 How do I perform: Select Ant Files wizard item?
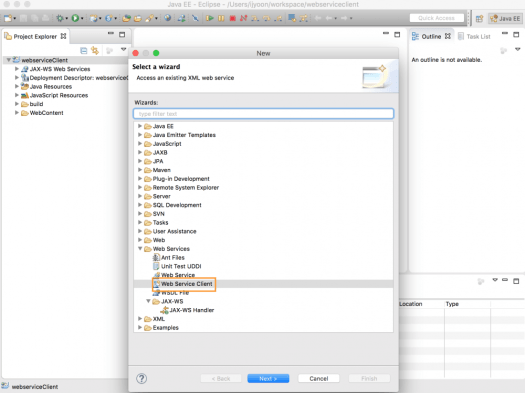pos(169,257)
